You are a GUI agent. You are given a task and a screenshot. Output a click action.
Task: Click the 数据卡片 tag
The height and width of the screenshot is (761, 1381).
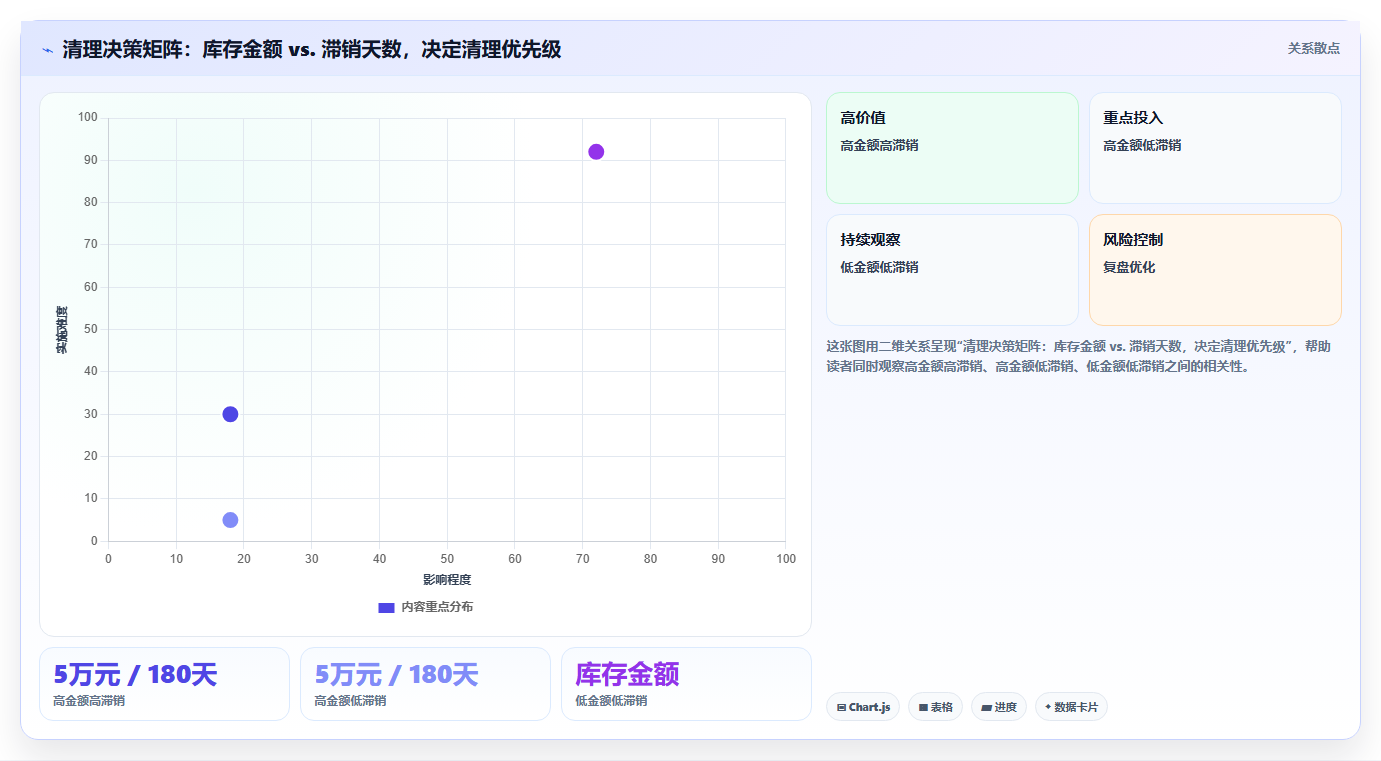pyautogui.click(x=1071, y=707)
